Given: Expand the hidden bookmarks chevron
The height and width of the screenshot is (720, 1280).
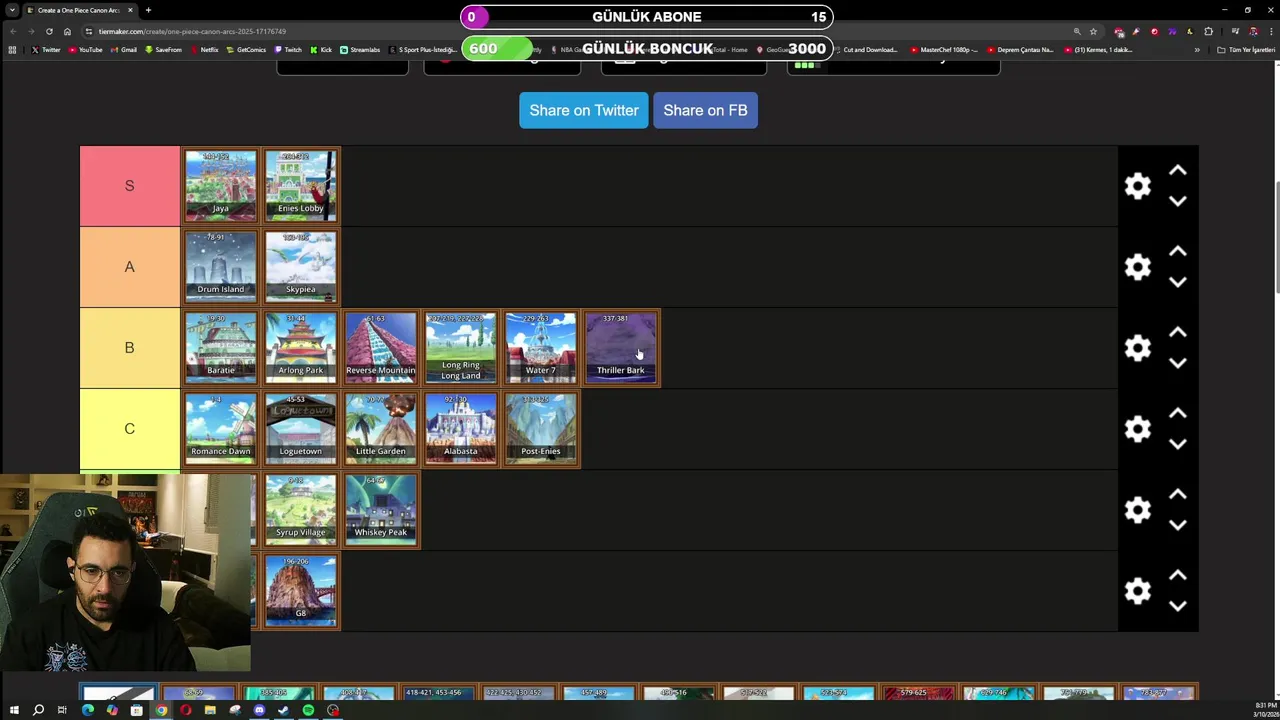Looking at the screenshot, I should (x=1197, y=50).
